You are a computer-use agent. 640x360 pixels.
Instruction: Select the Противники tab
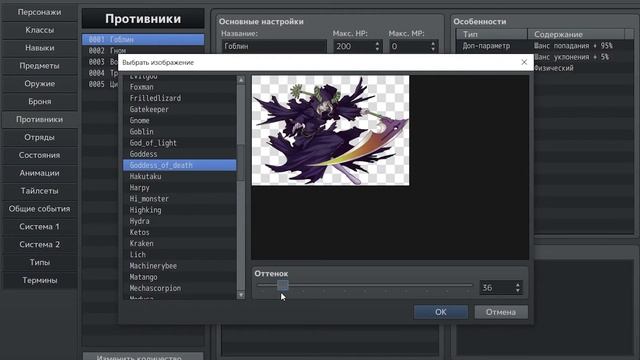[39, 120]
